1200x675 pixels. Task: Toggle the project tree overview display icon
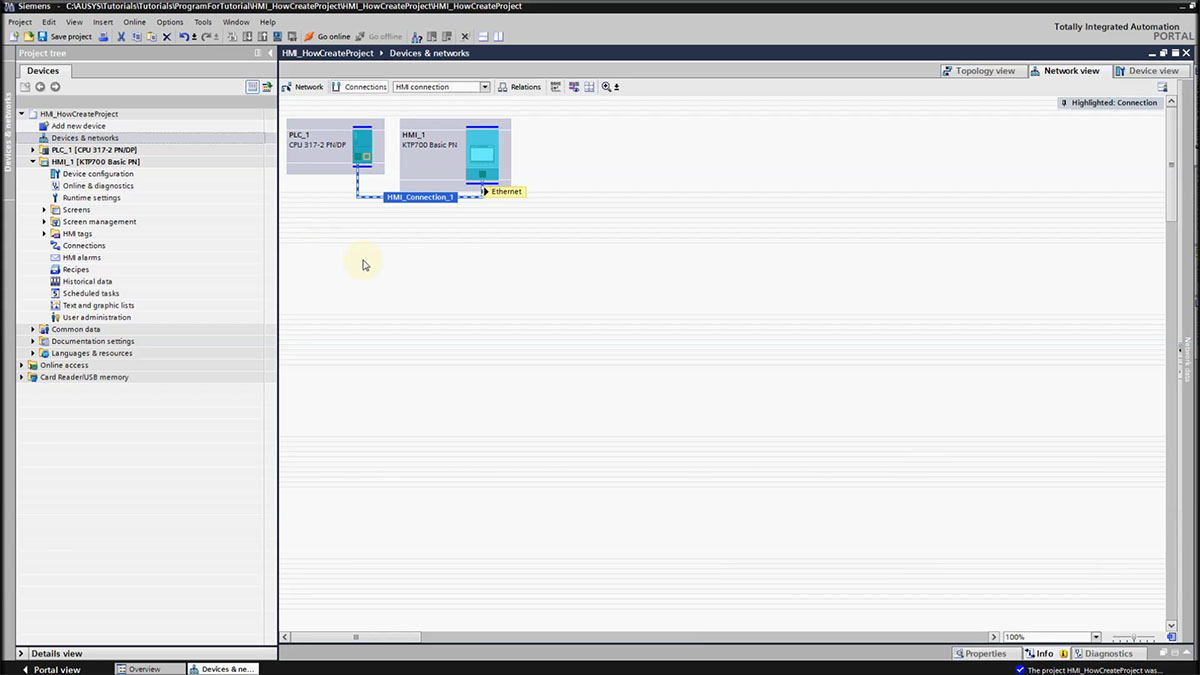tap(252, 87)
